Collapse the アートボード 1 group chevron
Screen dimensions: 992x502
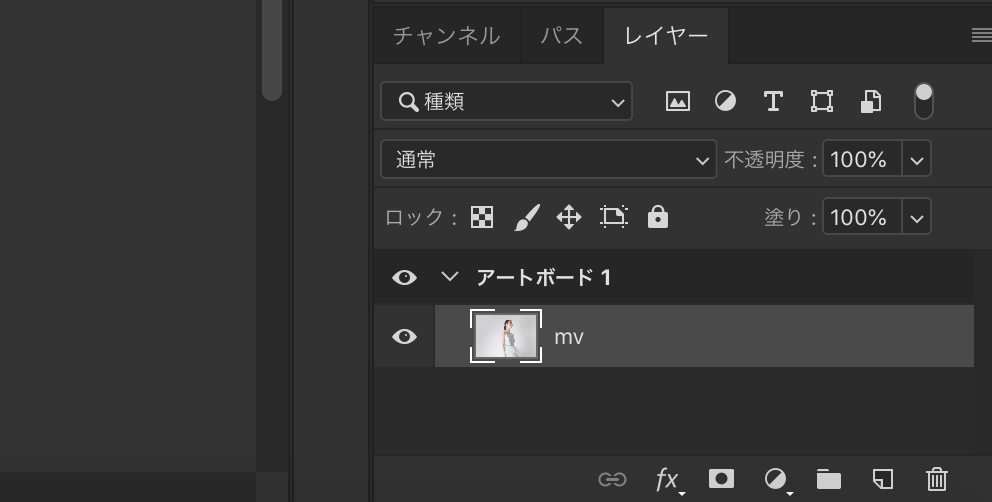tap(448, 278)
